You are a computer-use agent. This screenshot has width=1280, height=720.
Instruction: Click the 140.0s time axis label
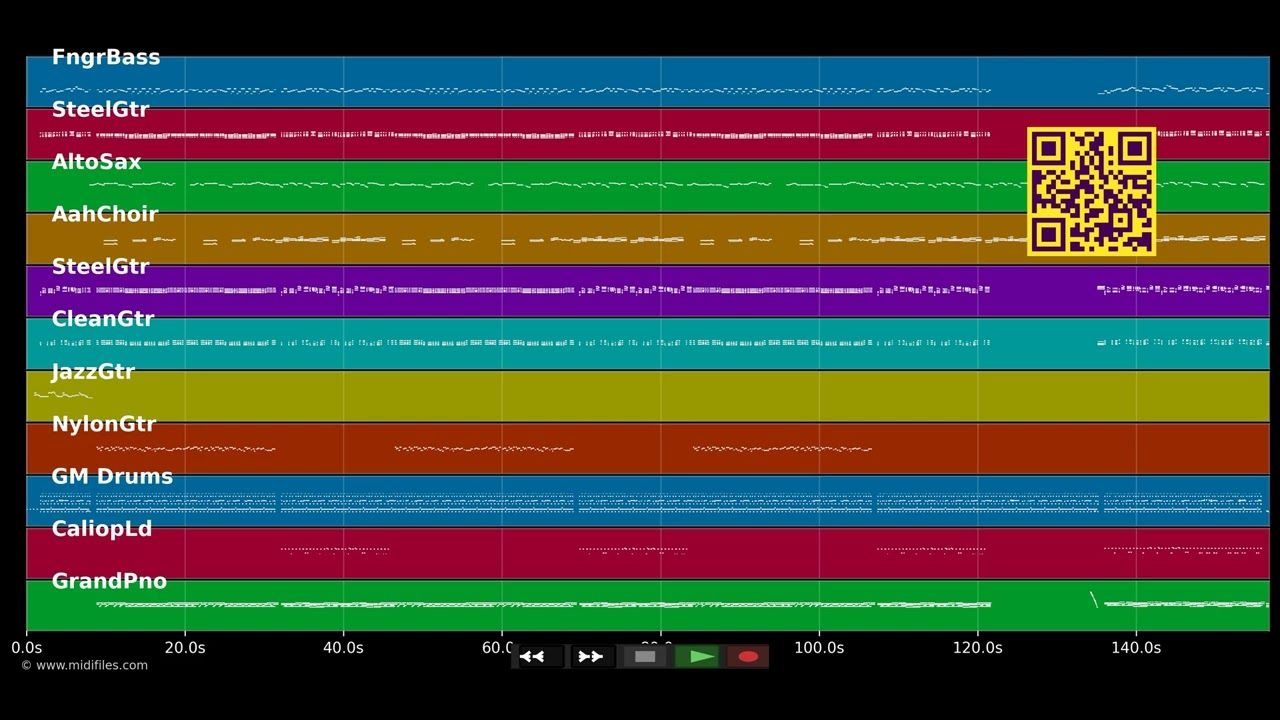click(x=1136, y=648)
